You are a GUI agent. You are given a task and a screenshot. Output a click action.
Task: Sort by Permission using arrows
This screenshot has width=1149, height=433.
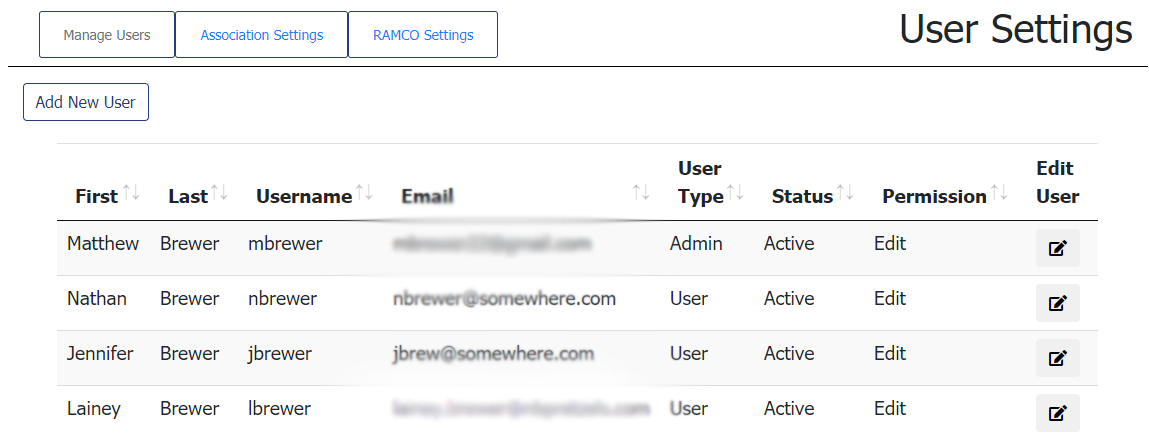[x=1000, y=193]
